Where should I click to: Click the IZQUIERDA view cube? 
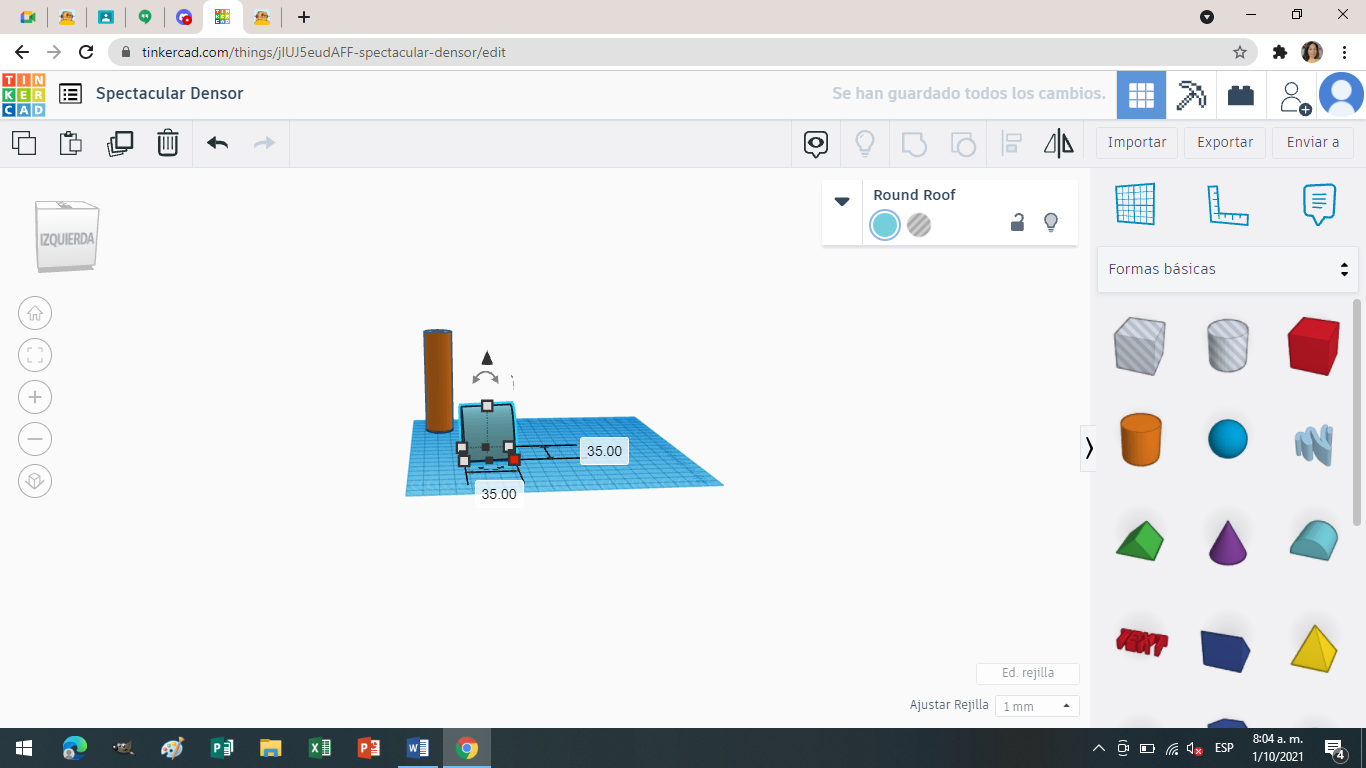click(x=67, y=237)
